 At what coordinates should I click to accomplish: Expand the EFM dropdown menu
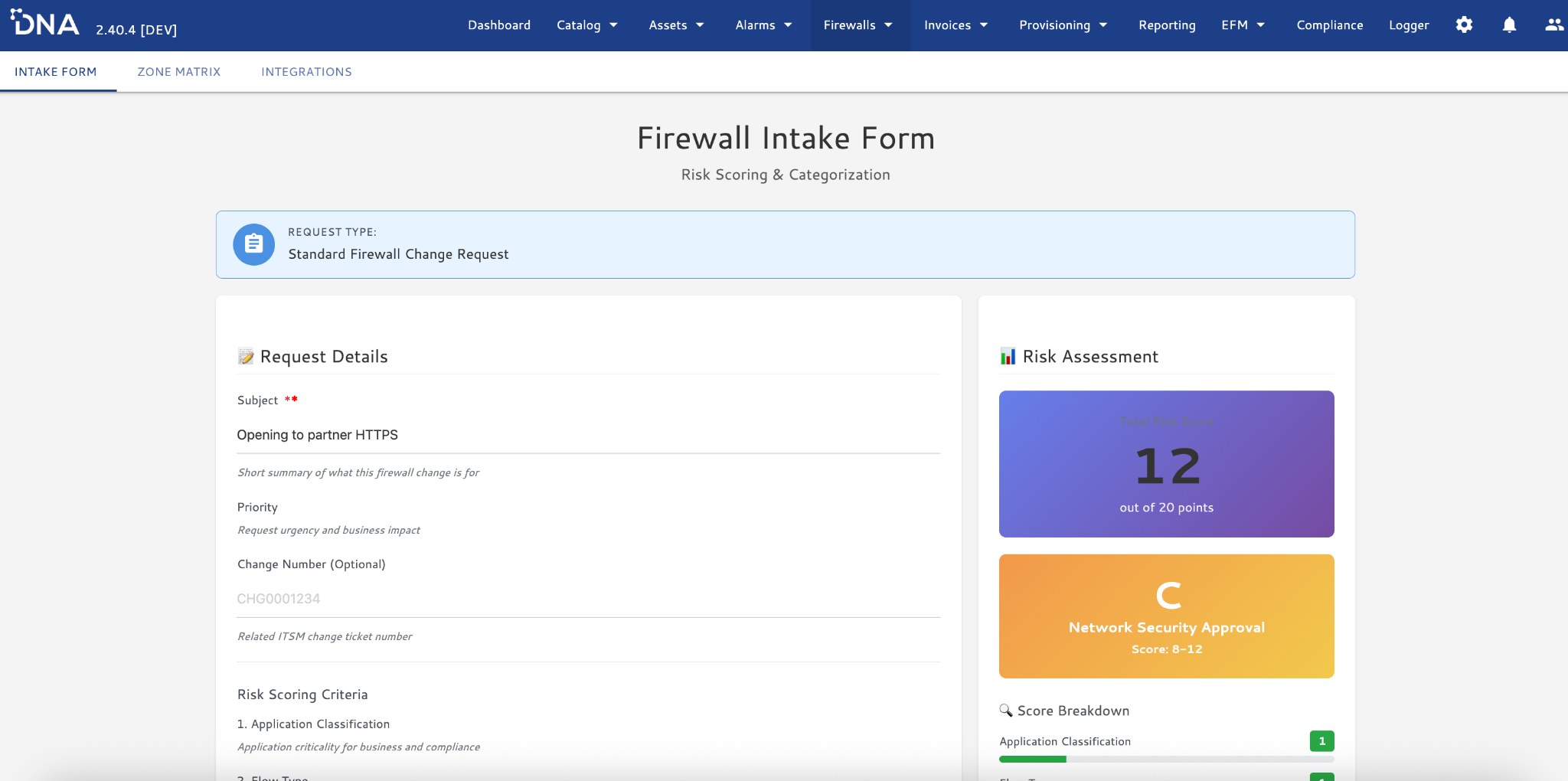point(1243,25)
